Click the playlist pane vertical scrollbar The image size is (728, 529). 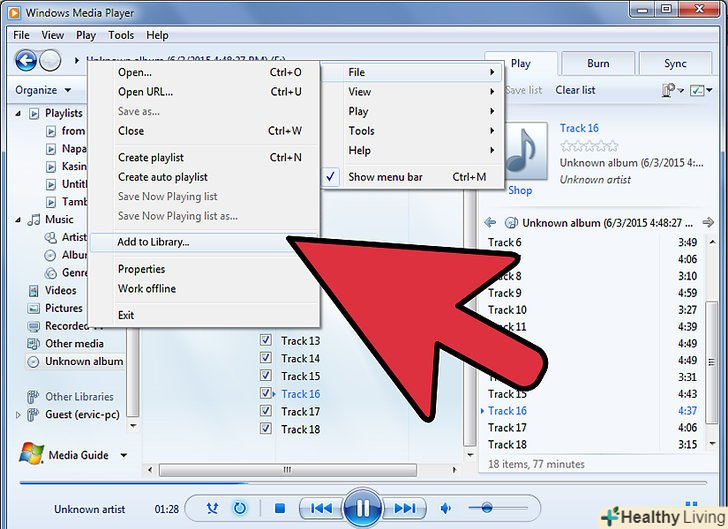(712, 362)
